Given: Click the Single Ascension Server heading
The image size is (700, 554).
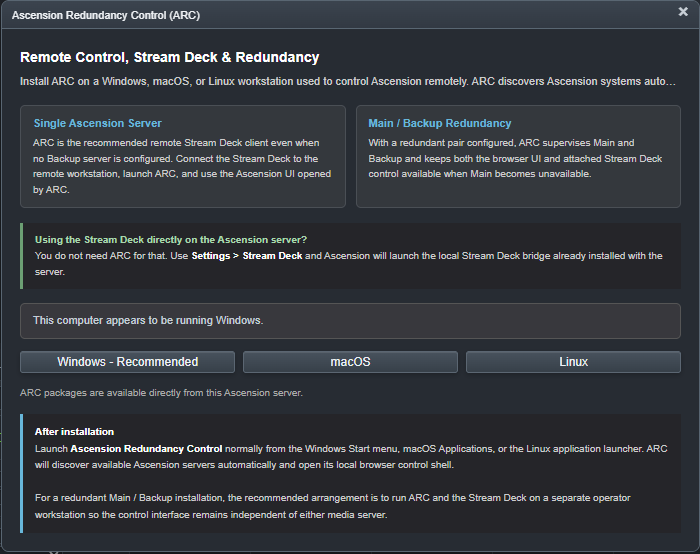Looking at the screenshot, I should pyautogui.click(x=97, y=123).
